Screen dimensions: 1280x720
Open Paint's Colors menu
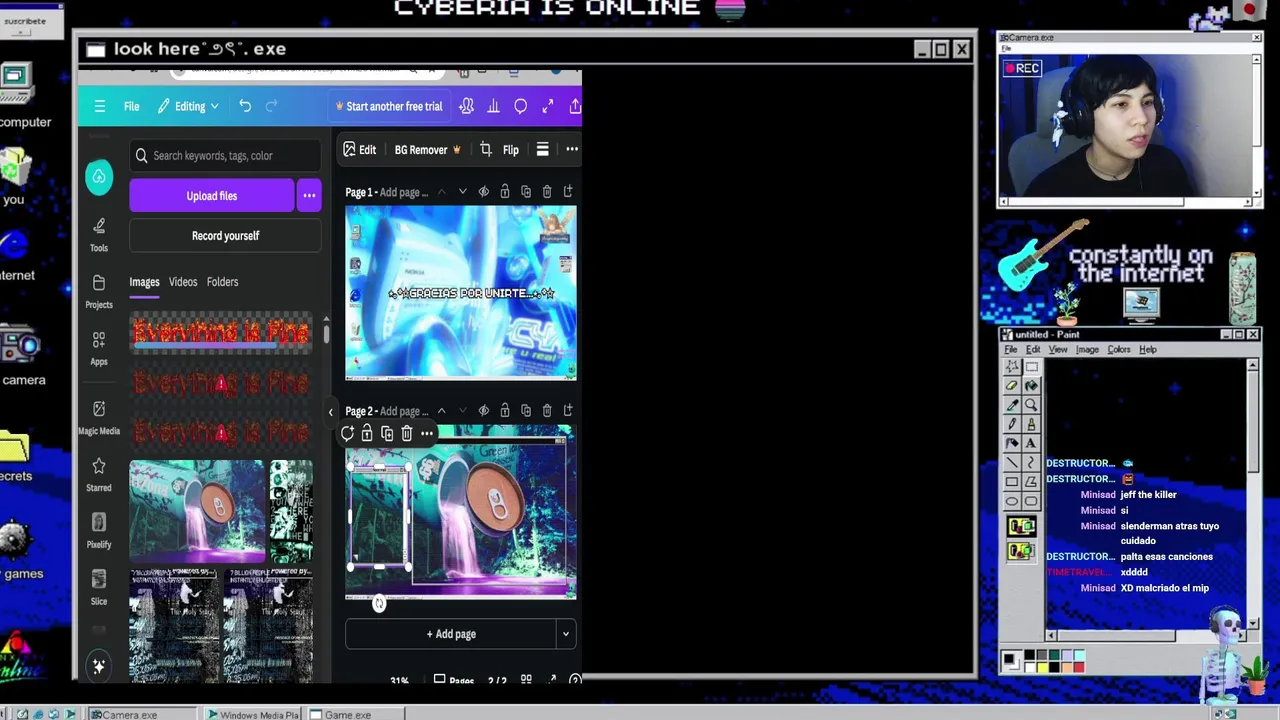pos(1119,350)
